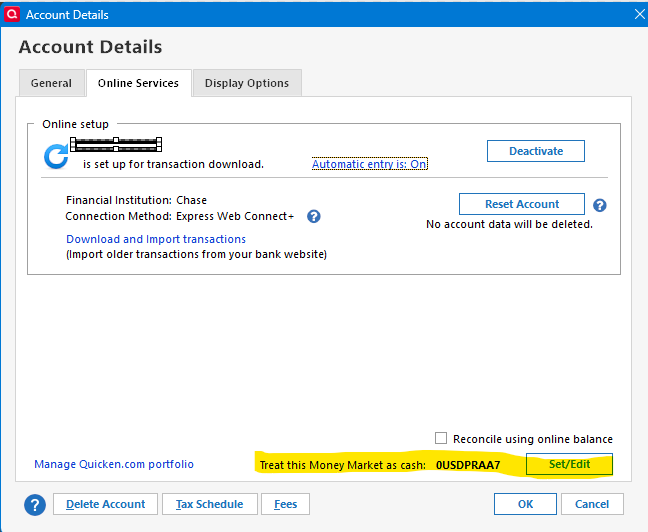Click the Account Details heading

91,47
